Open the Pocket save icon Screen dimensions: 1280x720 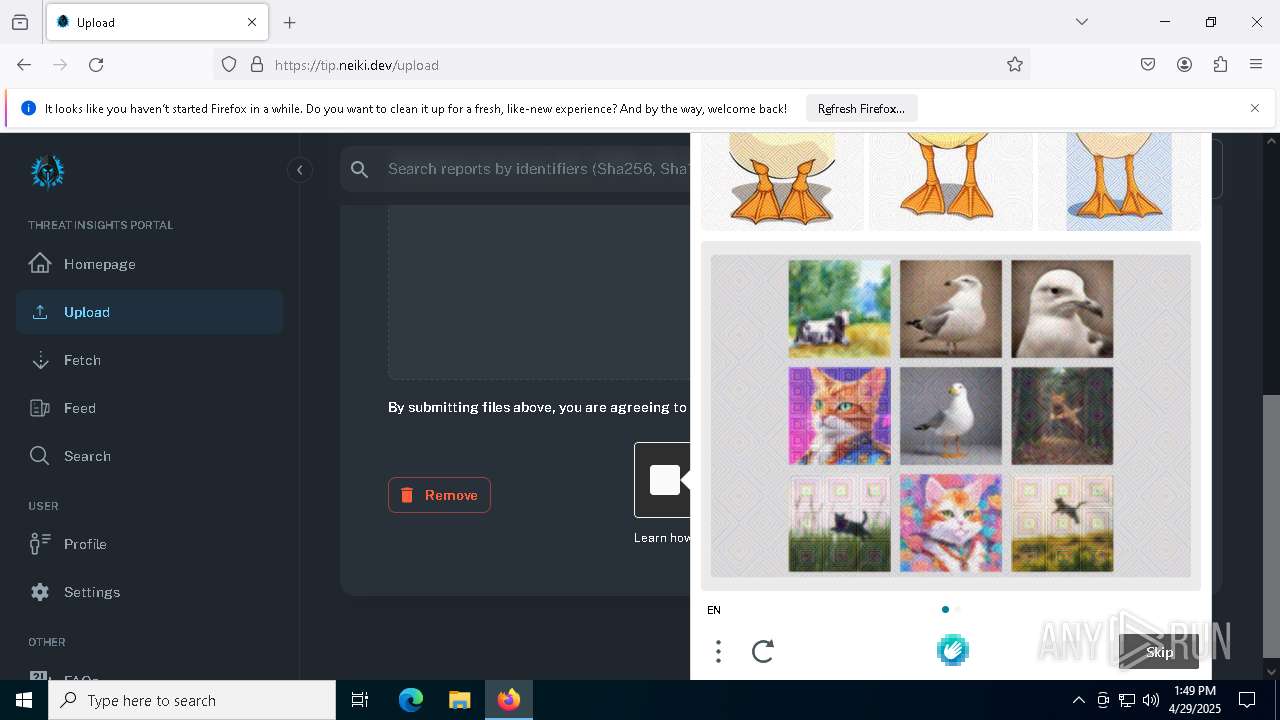click(x=1148, y=65)
